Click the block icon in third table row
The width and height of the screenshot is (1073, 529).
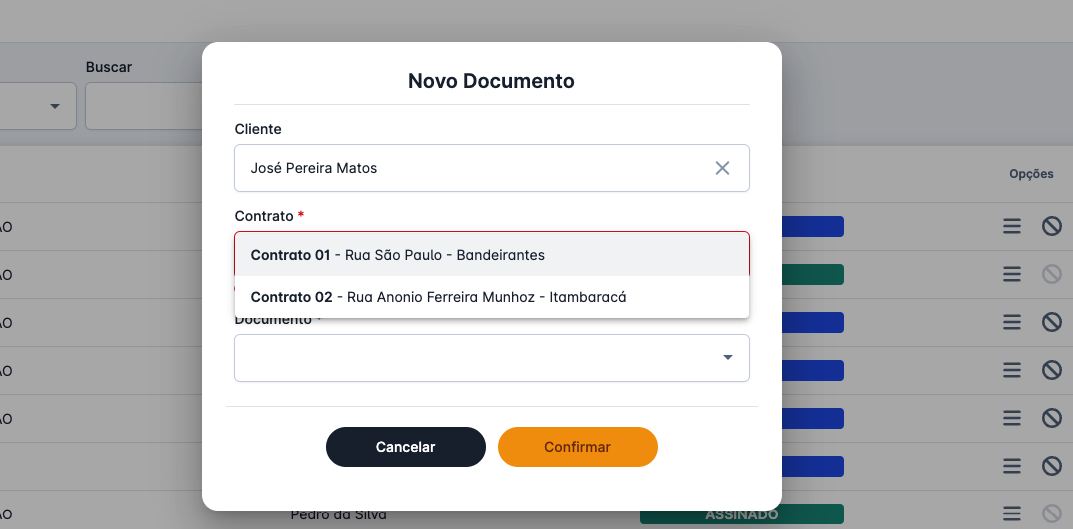pos(1051,322)
